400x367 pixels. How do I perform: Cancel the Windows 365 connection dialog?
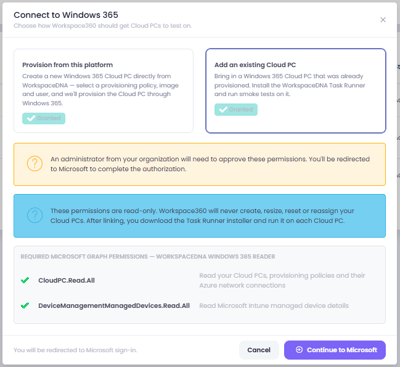(x=259, y=350)
